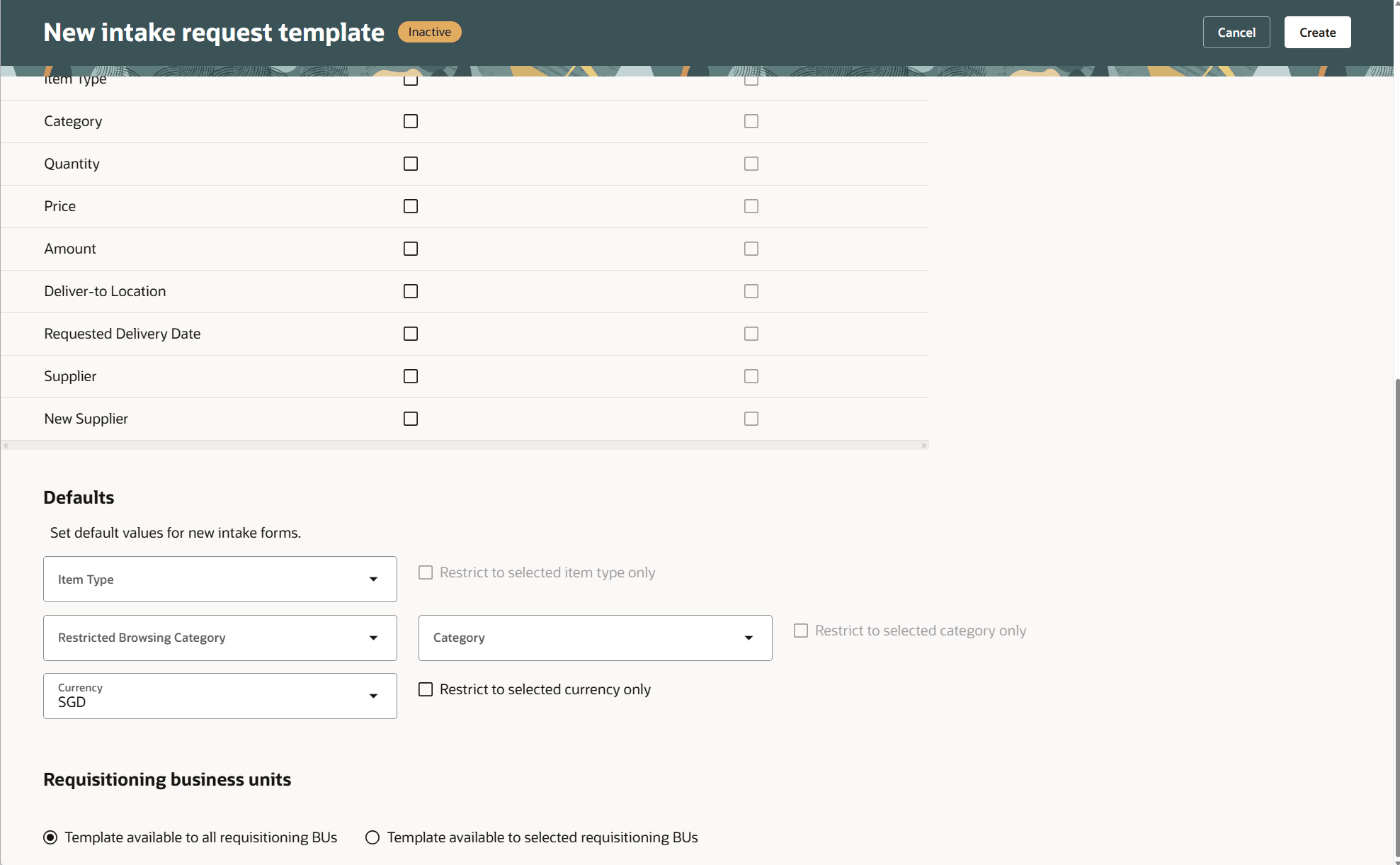
Task: Tick the second checkbox in the Supplier row
Action: (x=751, y=376)
